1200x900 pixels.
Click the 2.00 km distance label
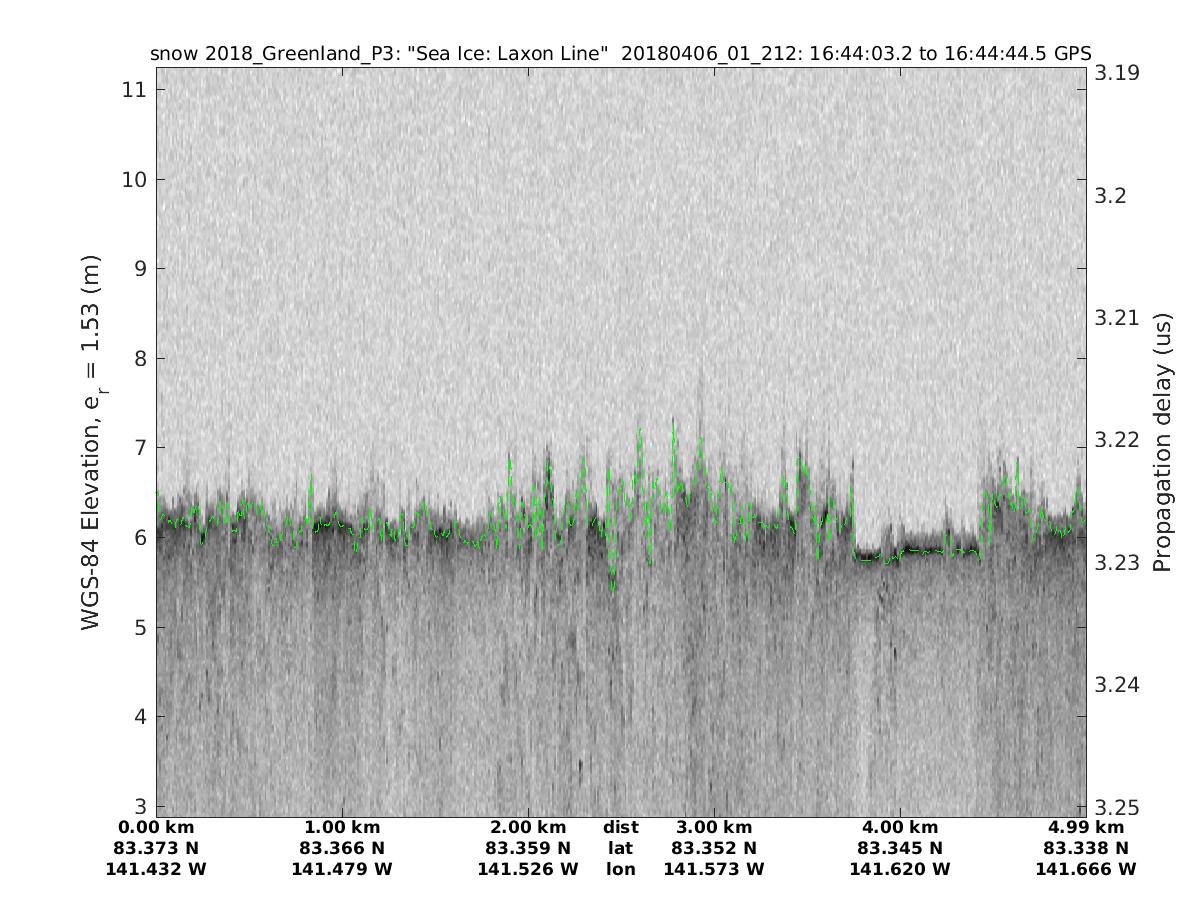[x=528, y=828]
